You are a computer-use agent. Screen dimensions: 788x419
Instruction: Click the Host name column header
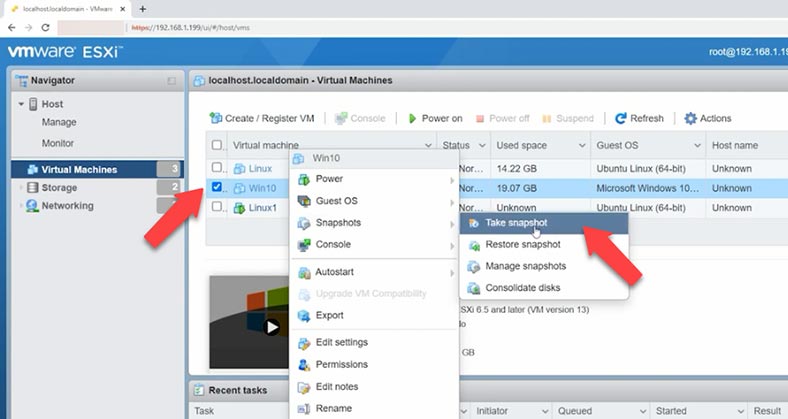pos(735,145)
